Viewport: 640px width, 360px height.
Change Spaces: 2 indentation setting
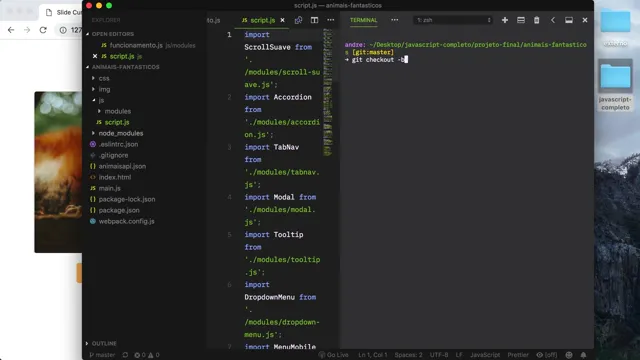[408, 355]
